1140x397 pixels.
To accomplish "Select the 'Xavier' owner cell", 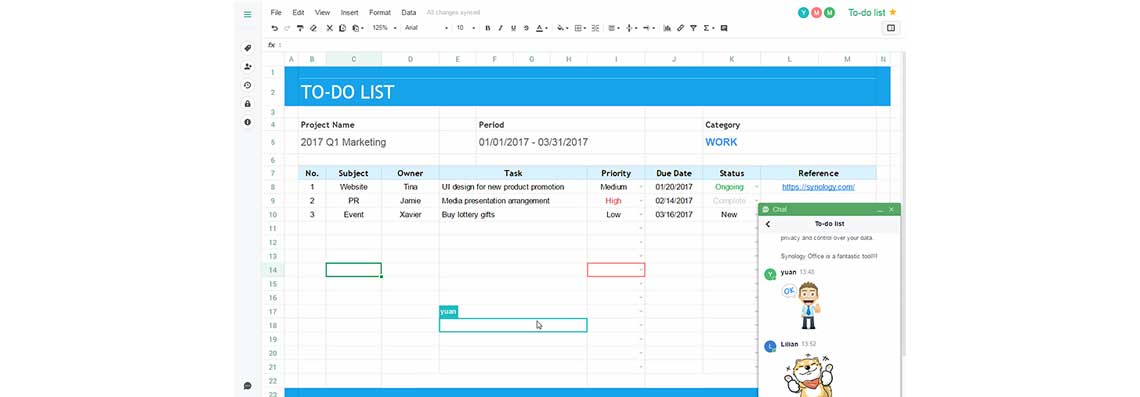I will pyautogui.click(x=410, y=214).
